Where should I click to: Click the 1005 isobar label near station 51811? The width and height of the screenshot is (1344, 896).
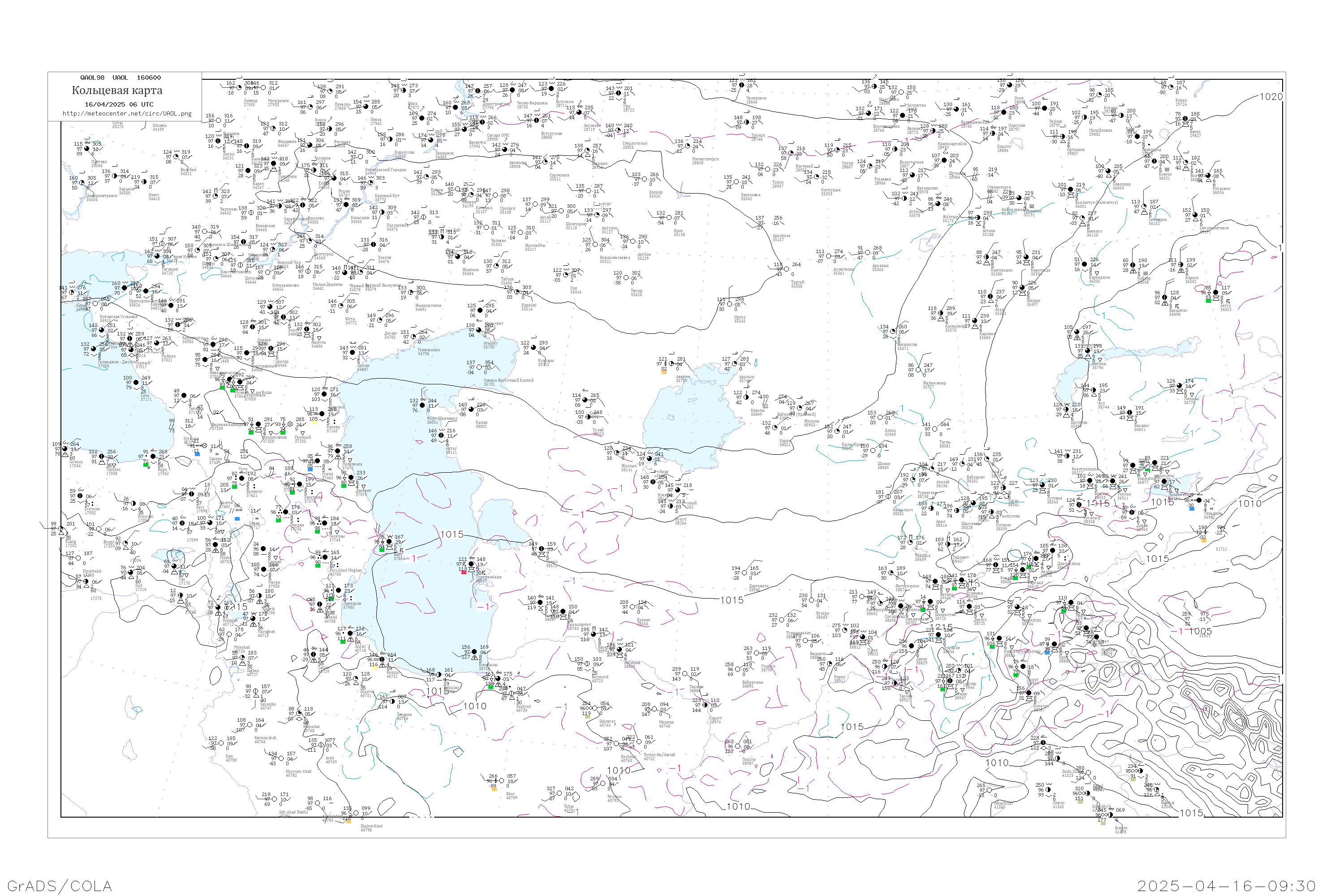click(1200, 631)
